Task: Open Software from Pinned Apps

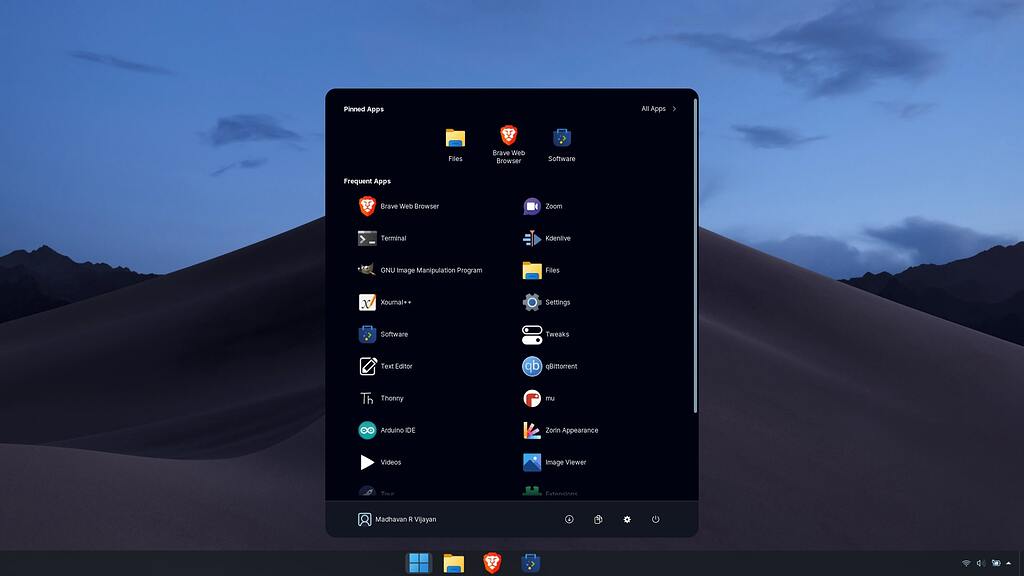Action: coord(561,139)
